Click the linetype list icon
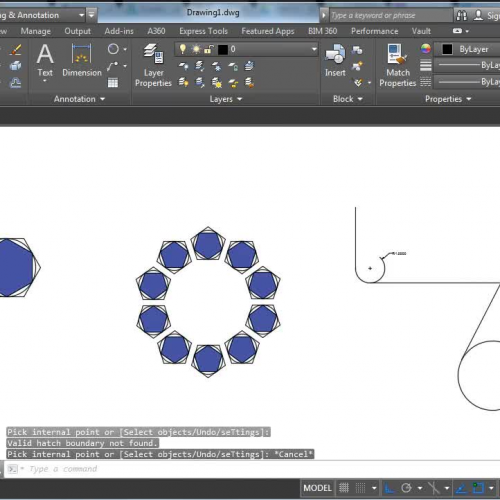Image resolution: width=500 pixels, height=500 pixels. coord(426,82)
